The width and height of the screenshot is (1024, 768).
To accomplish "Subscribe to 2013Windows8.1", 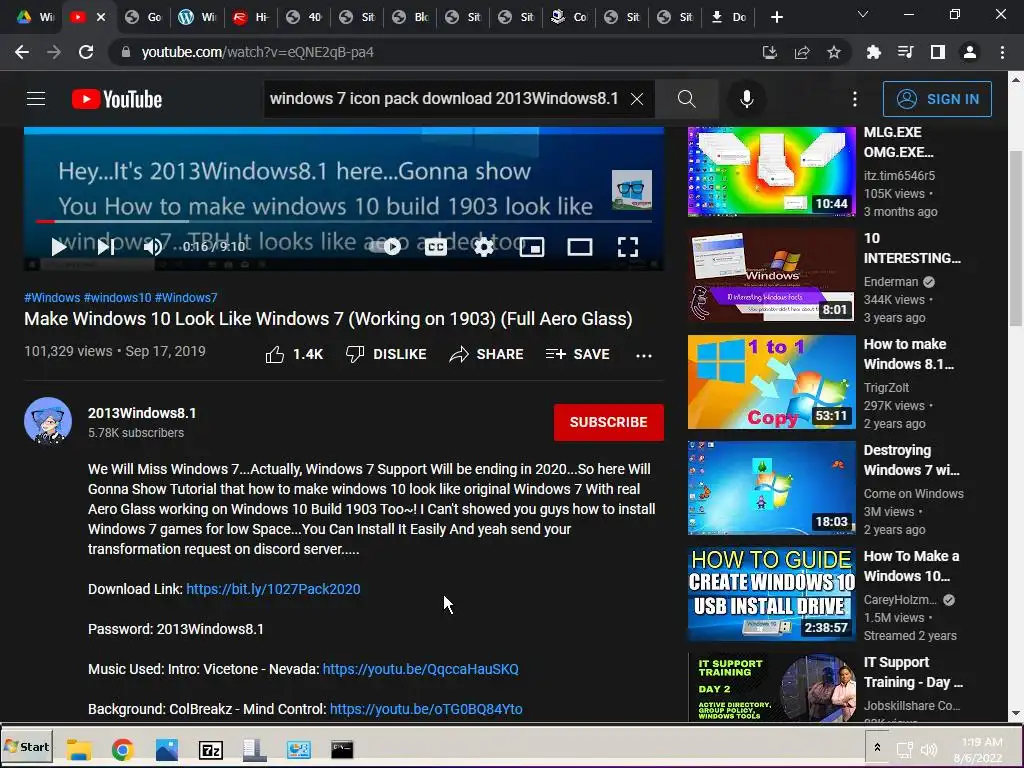I will point(609,423).
